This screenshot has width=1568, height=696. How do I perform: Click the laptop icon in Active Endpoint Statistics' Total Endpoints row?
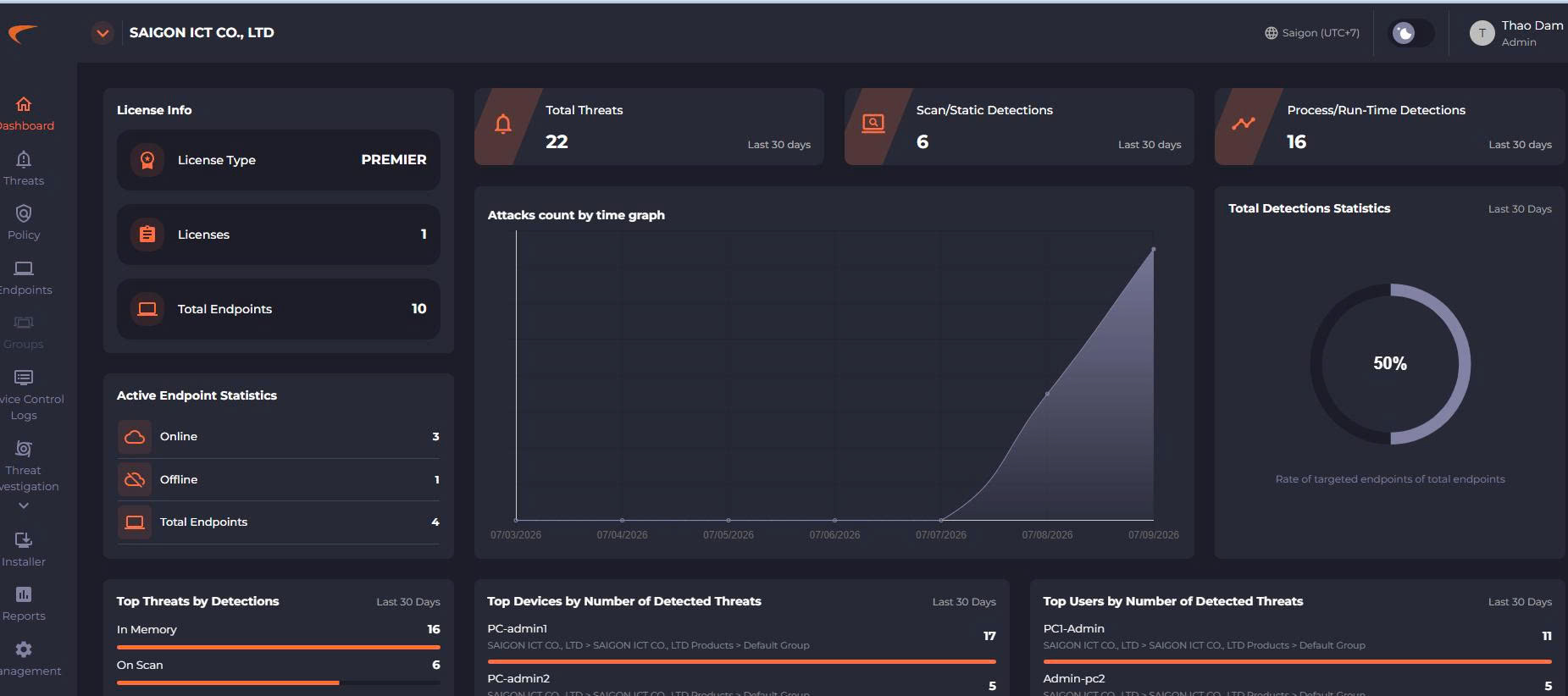[x=135, y=522]
